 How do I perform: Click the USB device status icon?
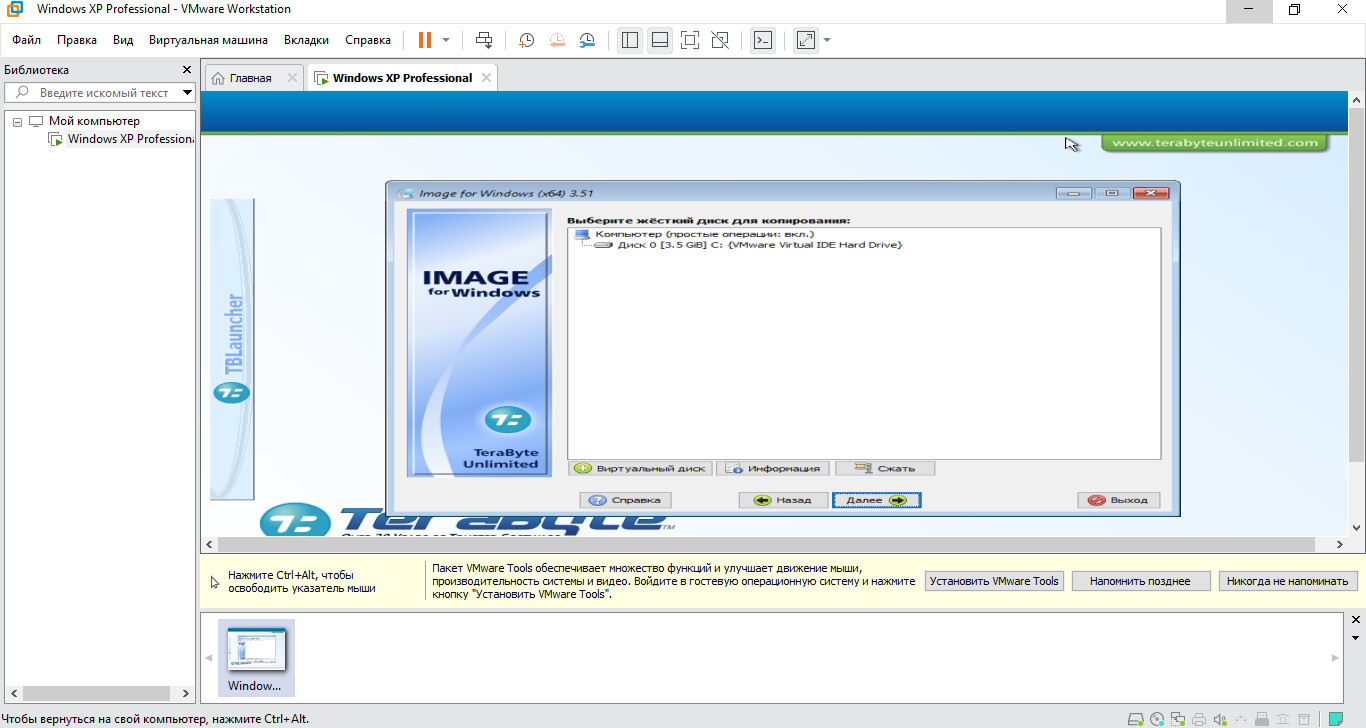(x=1263, y=719)
